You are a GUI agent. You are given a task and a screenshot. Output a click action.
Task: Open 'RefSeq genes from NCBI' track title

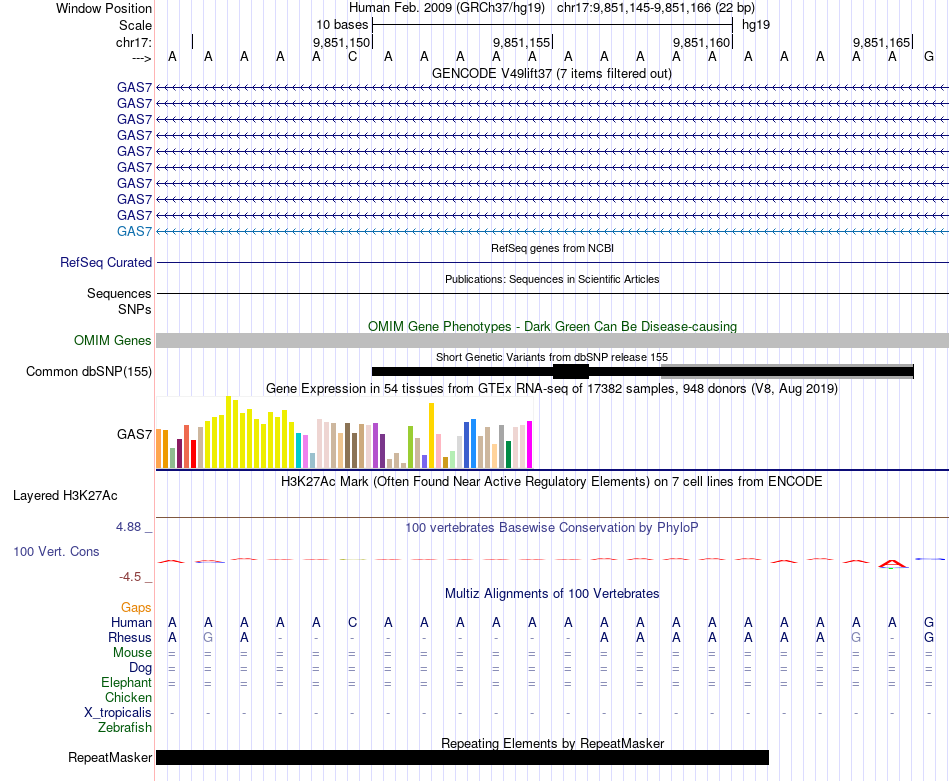[x=552, y=248]
